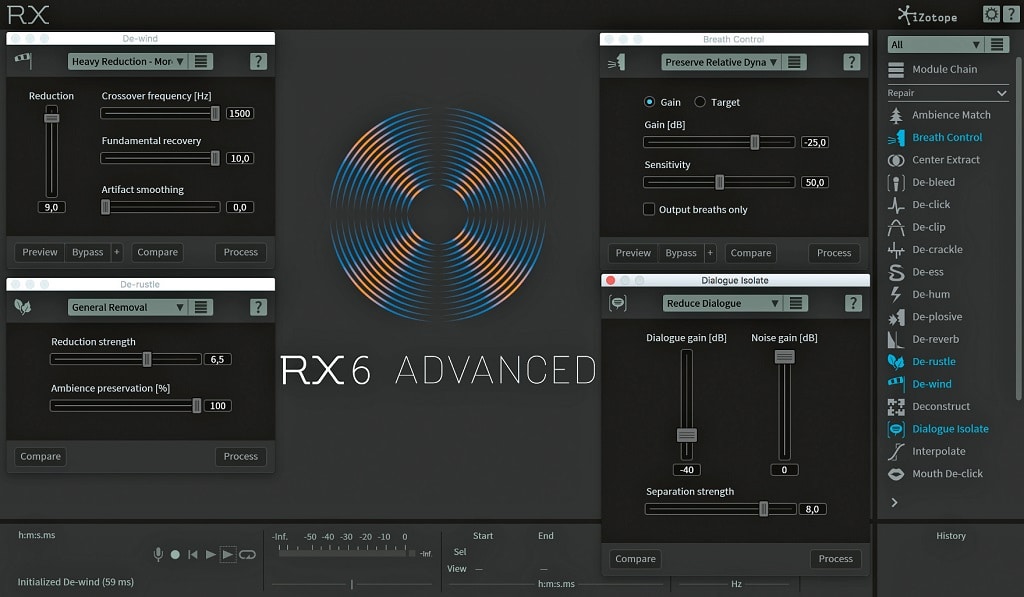Image resolution: width=1024 pixels, height=597 pixels.
Task: Open De-clip module icon
Action: pyautogui.click(x=896, y=227)
